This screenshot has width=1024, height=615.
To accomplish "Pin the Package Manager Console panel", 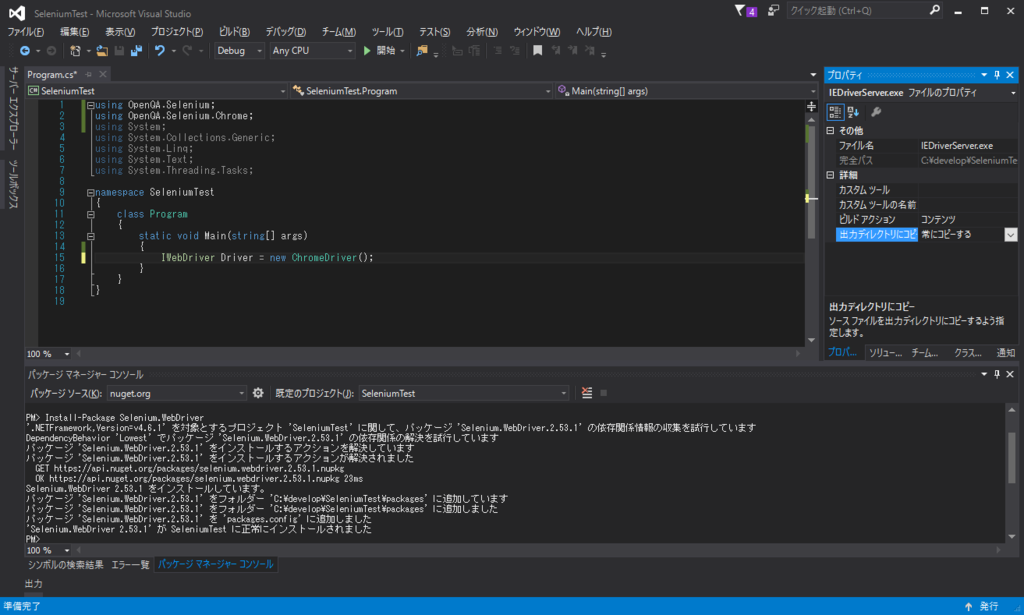I will click(x=997, y=374).
